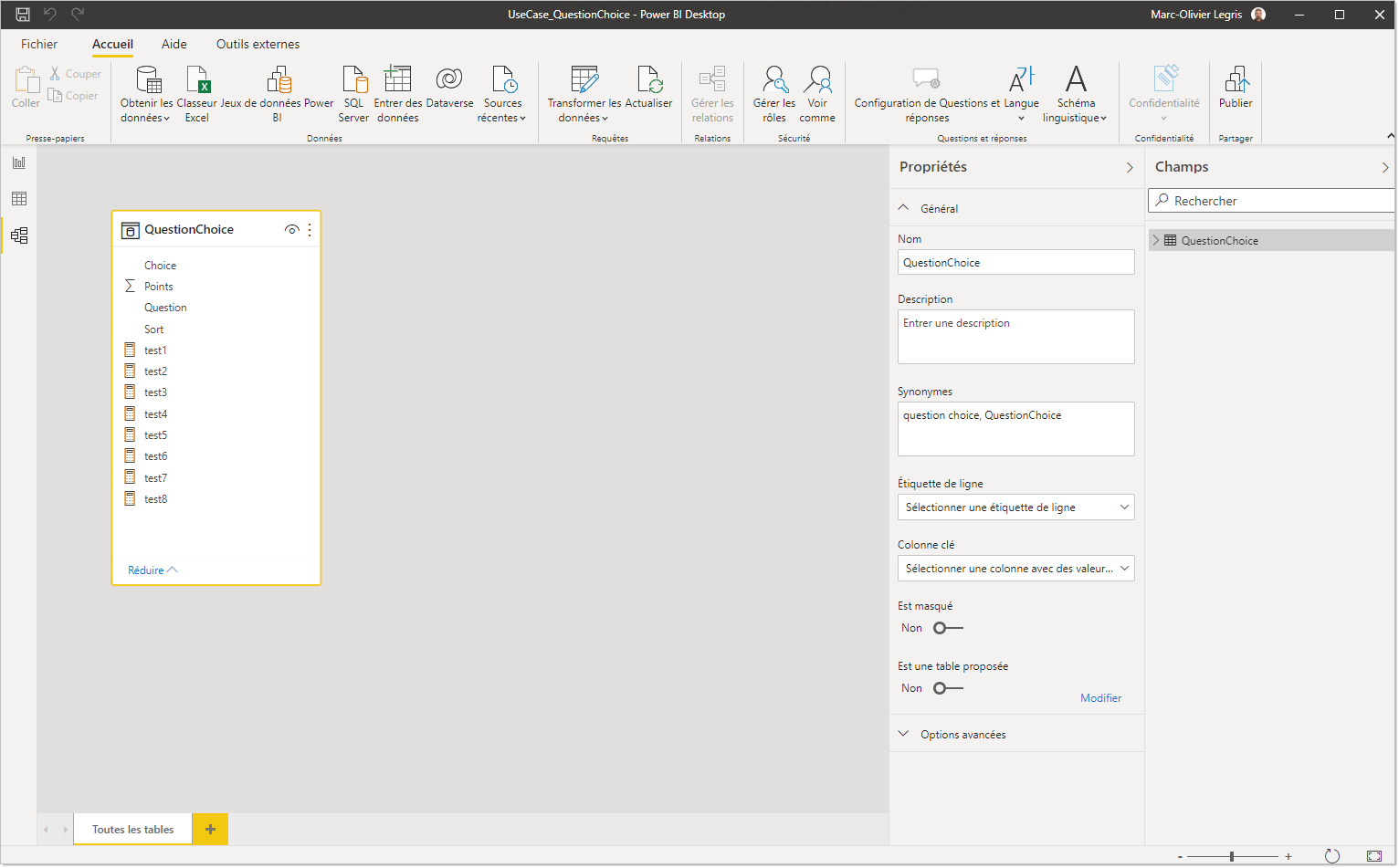
Task: Click zoom in plus on slider
Action: click(1289, 856)
